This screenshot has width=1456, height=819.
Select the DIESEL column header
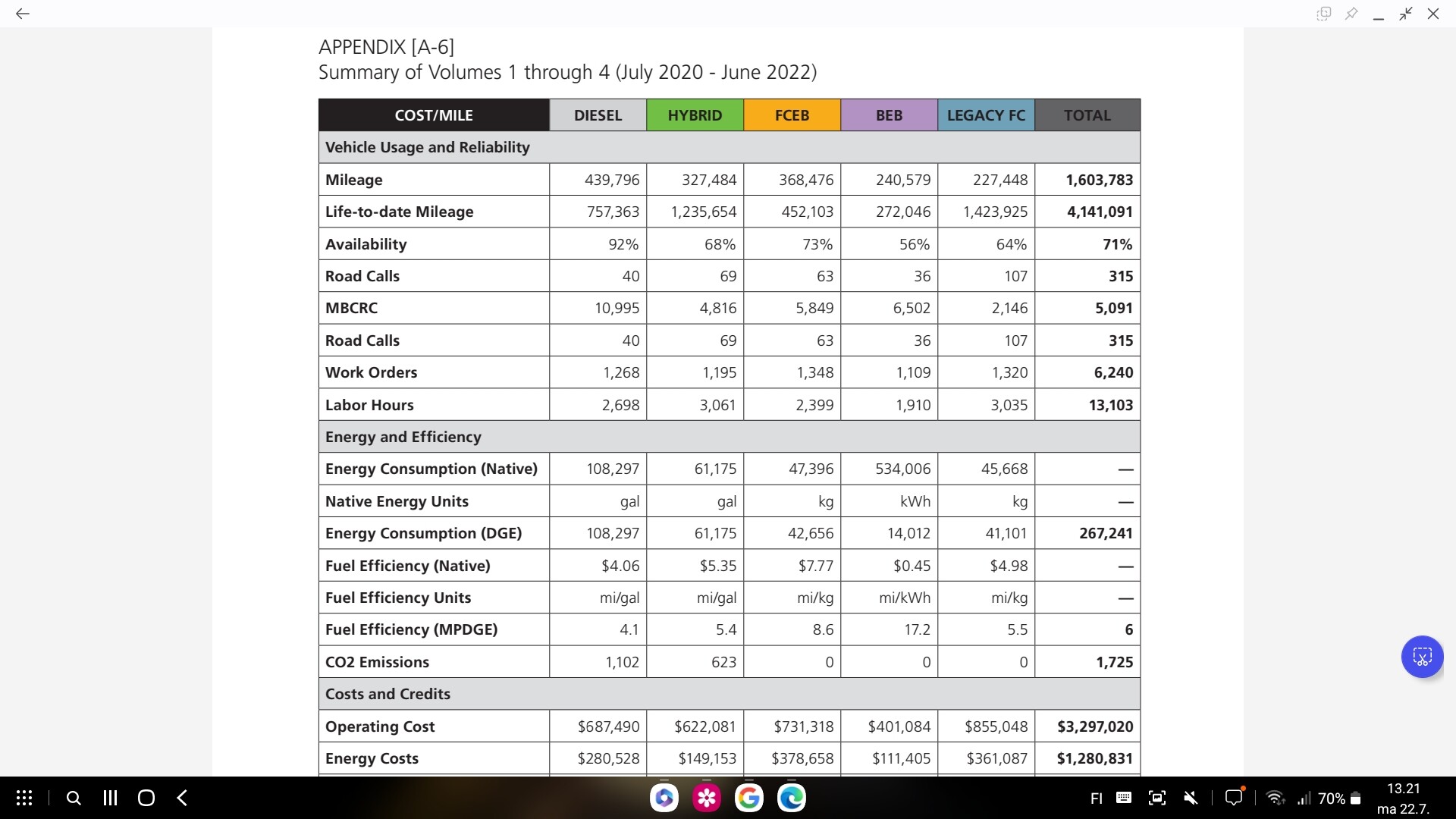[598, 115]
